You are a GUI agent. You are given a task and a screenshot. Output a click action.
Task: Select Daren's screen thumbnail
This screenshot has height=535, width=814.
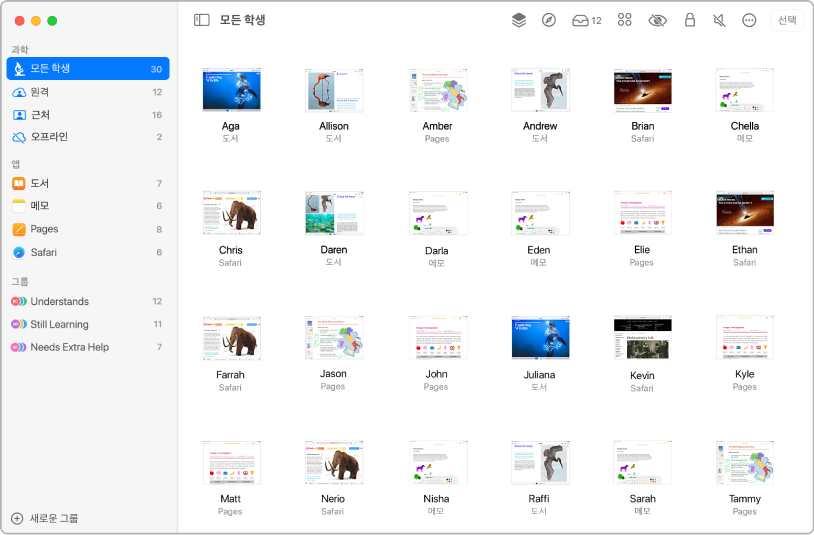(334, 213)
